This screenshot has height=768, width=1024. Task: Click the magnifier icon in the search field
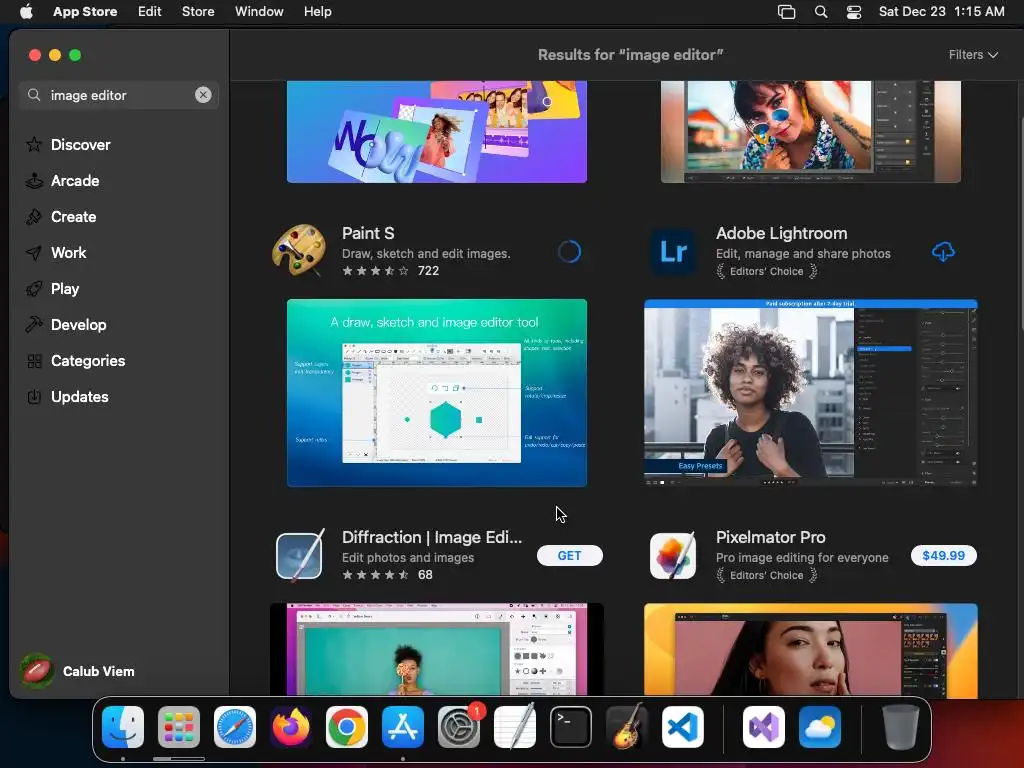(34, 95)
